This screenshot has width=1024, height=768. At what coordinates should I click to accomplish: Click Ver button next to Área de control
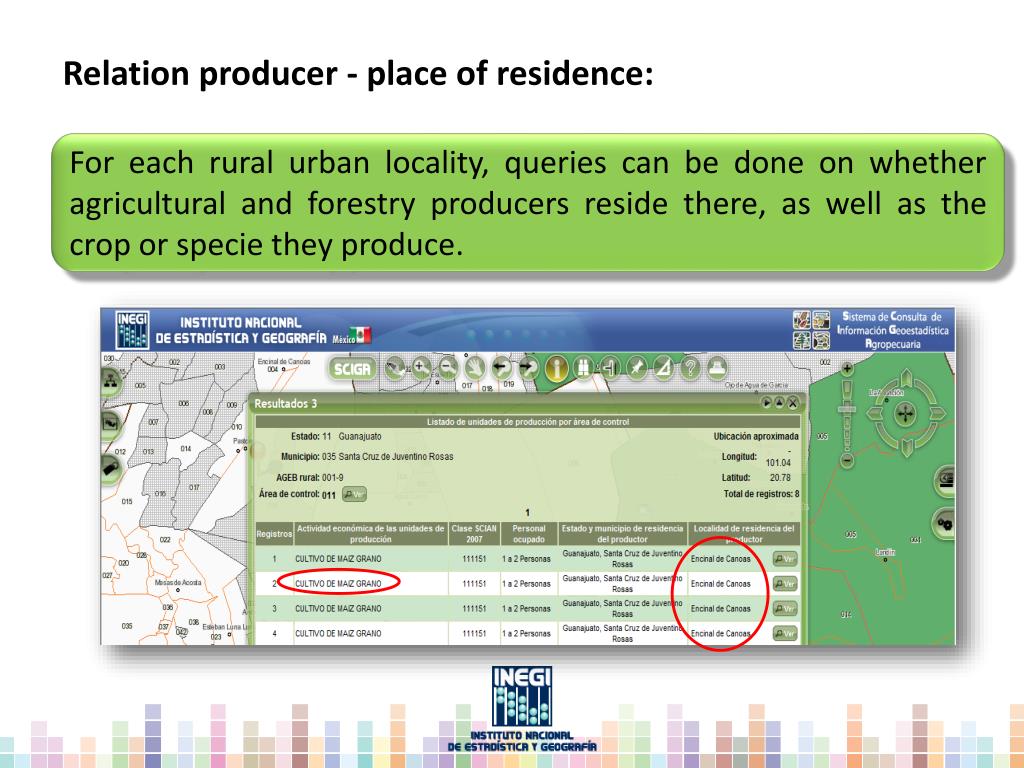[354, 494]
